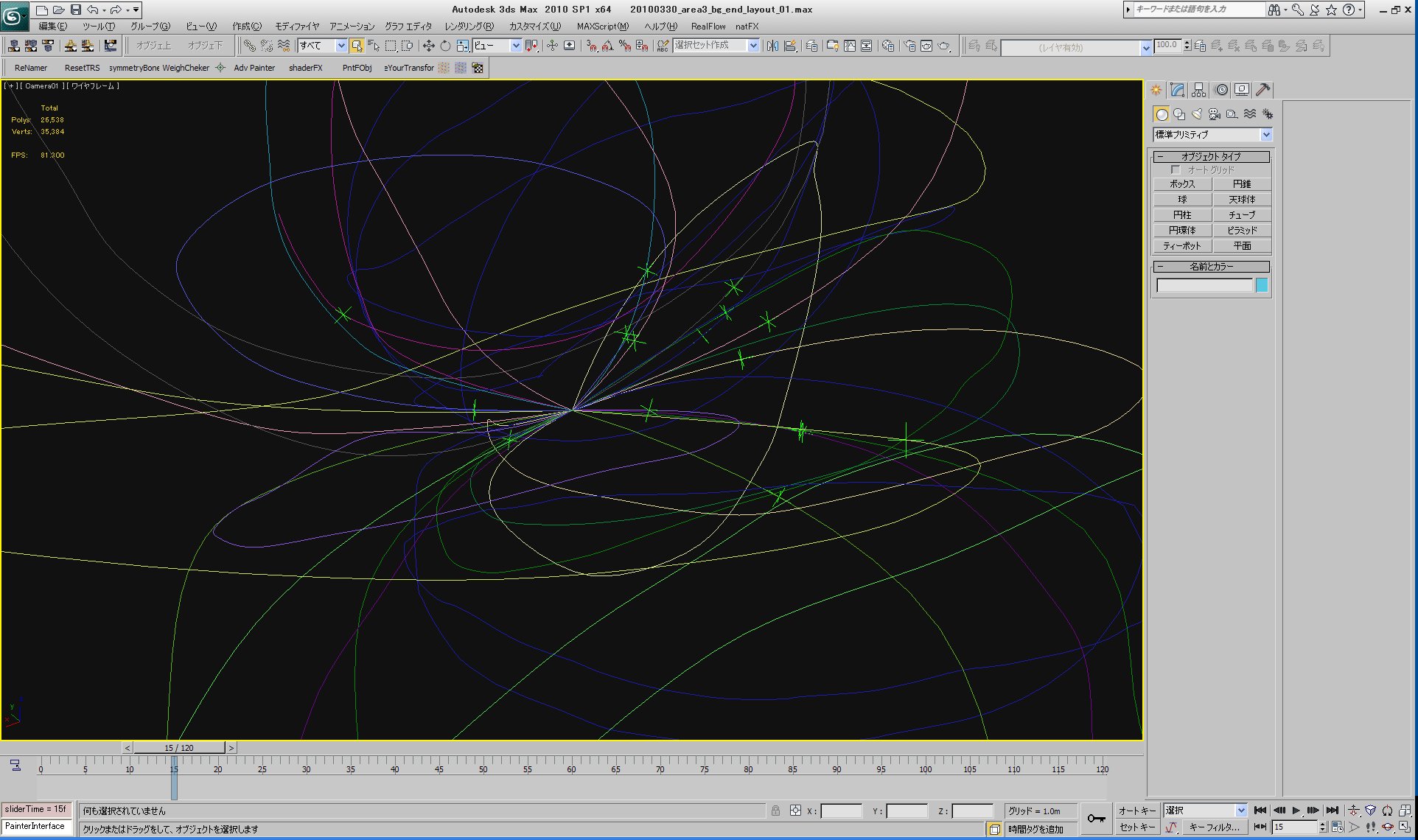Screen dimensions: 1418x840
Task: Collapse the オブジェクト タイプ rollout
Action: coord(1211,156)
